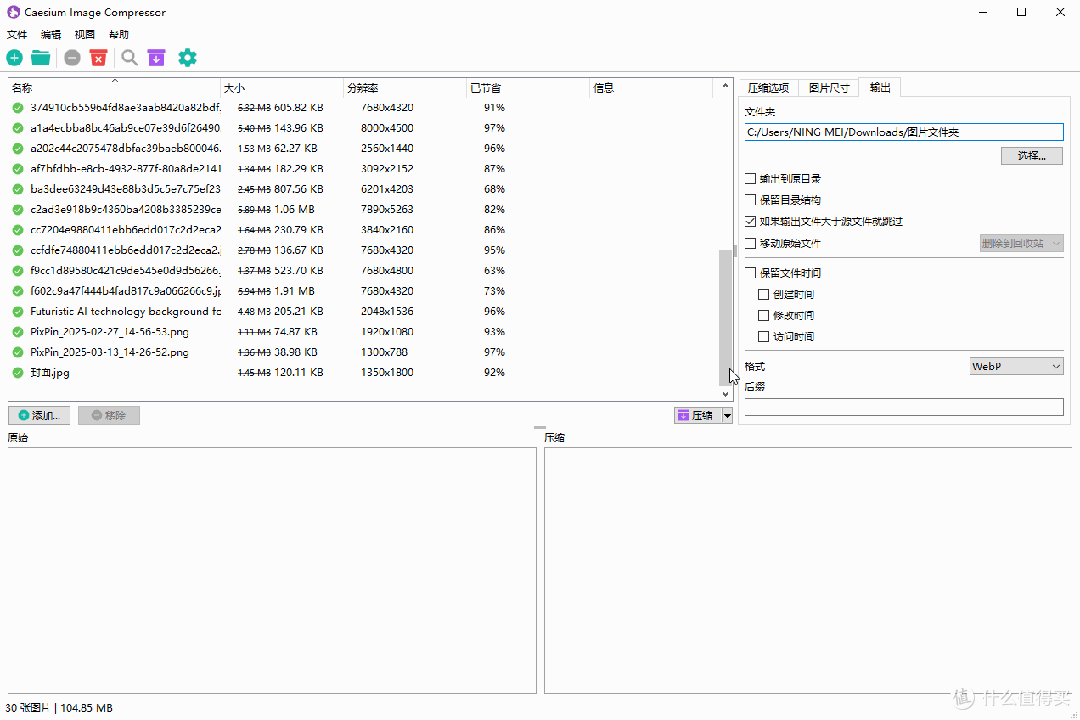Switch to the 图片尺寸 tab
Screen dimensions: 1080x720
click(x=829, y=88)
